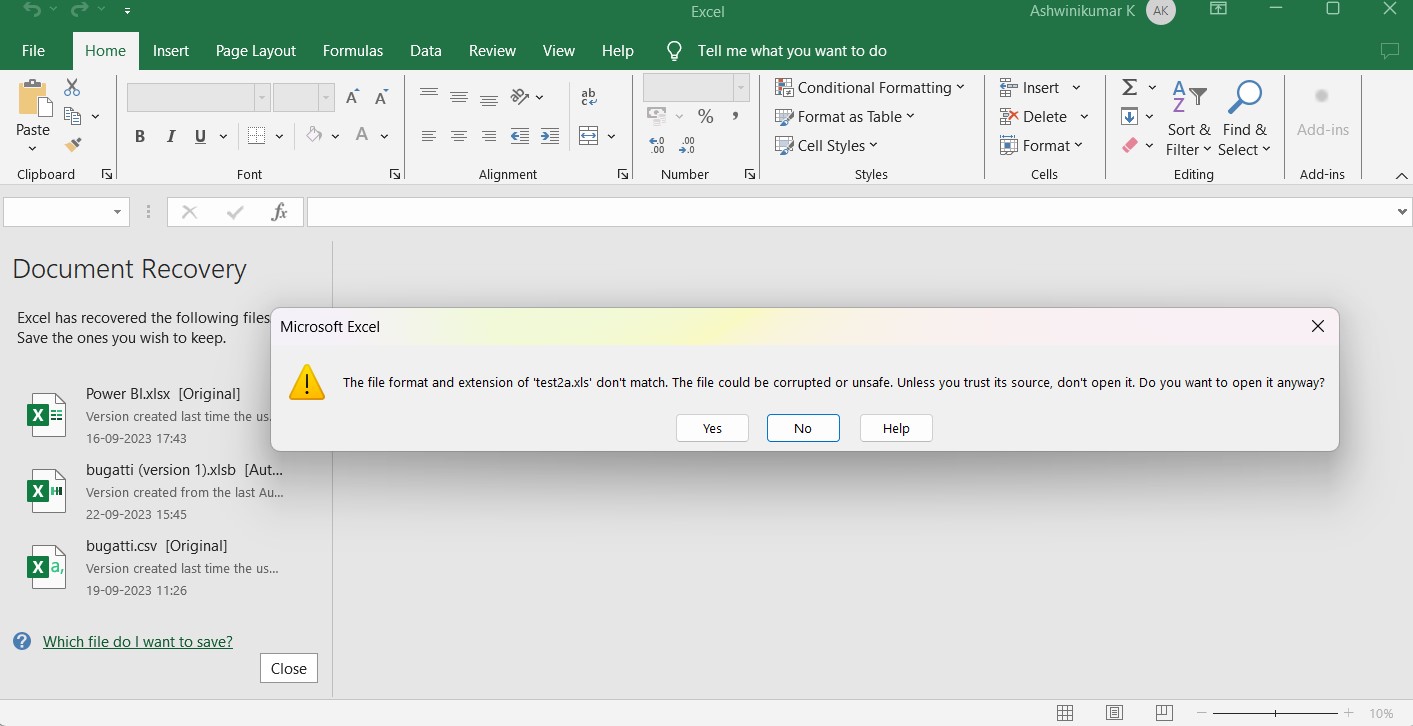1413x726 pixels.
Task: Toggle Bold formatting
Action: pos(140,136)
